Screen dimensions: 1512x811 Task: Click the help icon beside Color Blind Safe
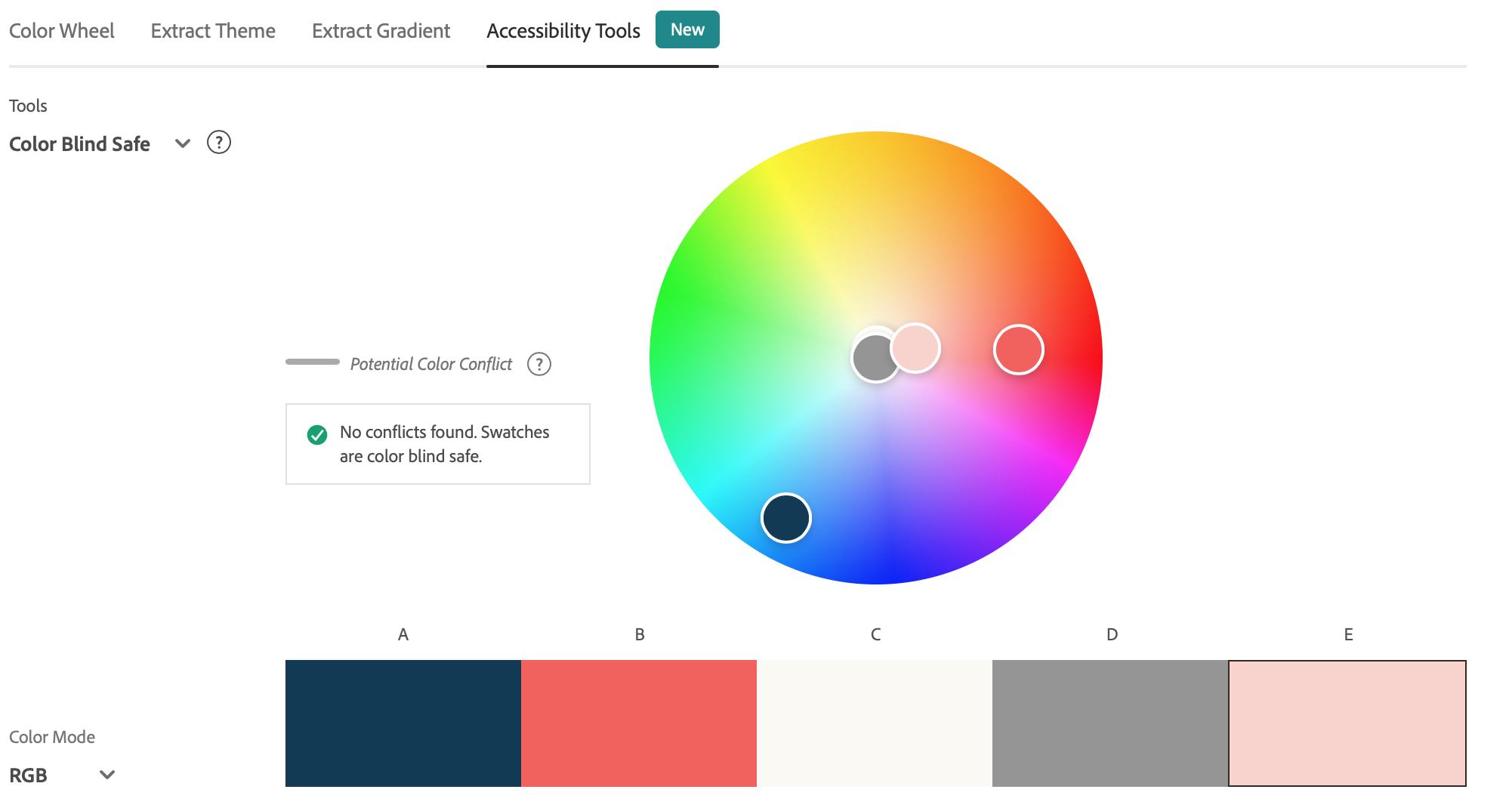pyautogui.click(x=218, y=143)
